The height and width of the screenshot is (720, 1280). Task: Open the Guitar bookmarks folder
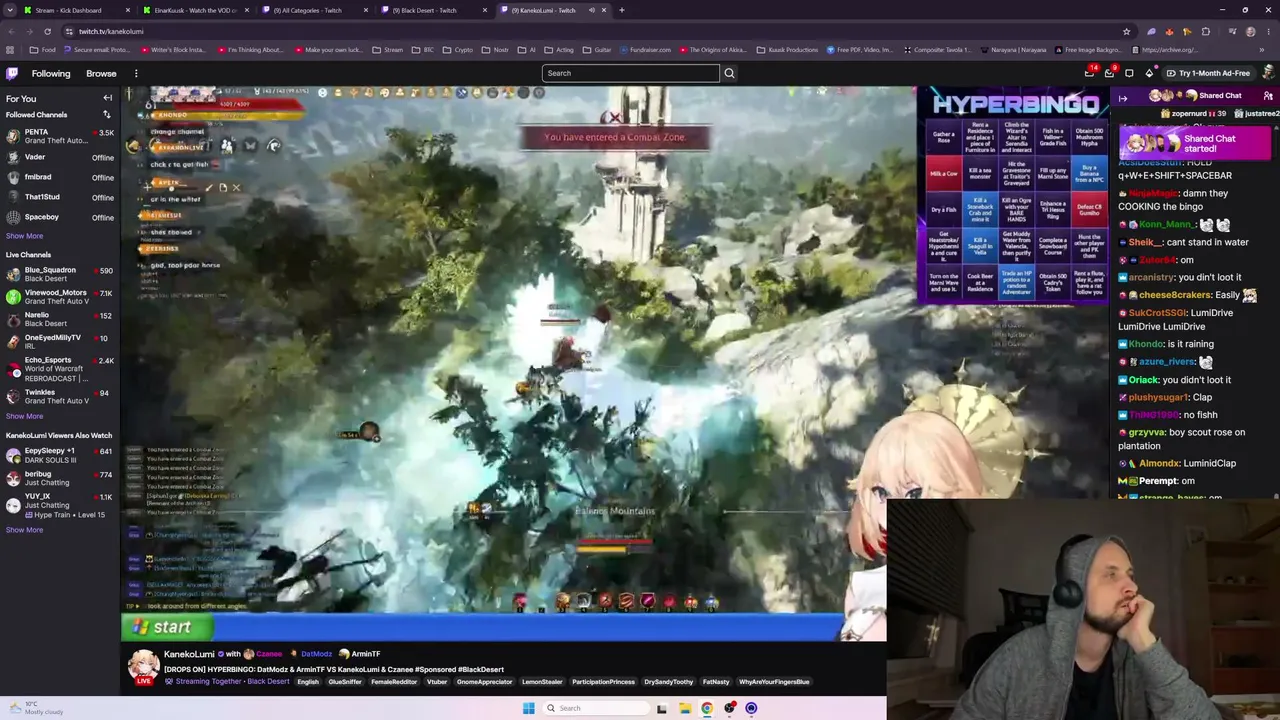pyautogui.click(x=598, y=50)
